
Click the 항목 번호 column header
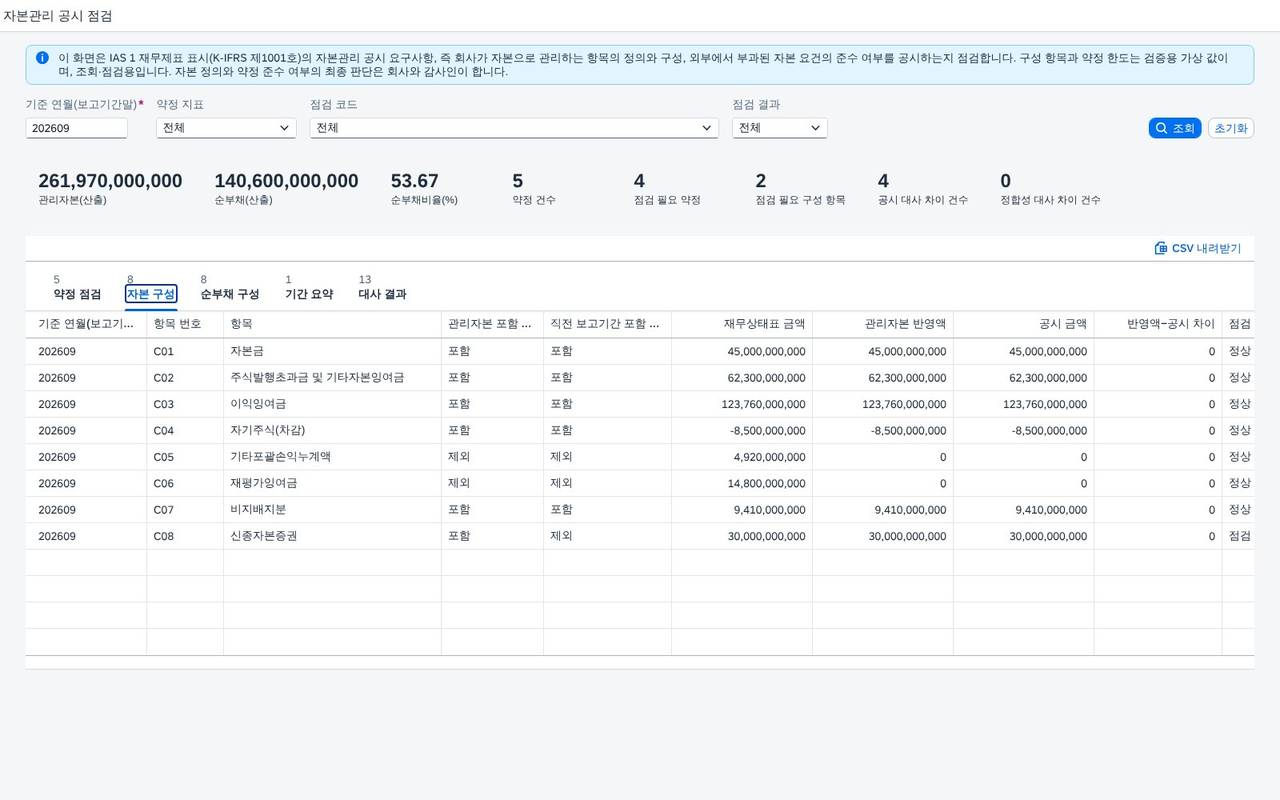185,324
